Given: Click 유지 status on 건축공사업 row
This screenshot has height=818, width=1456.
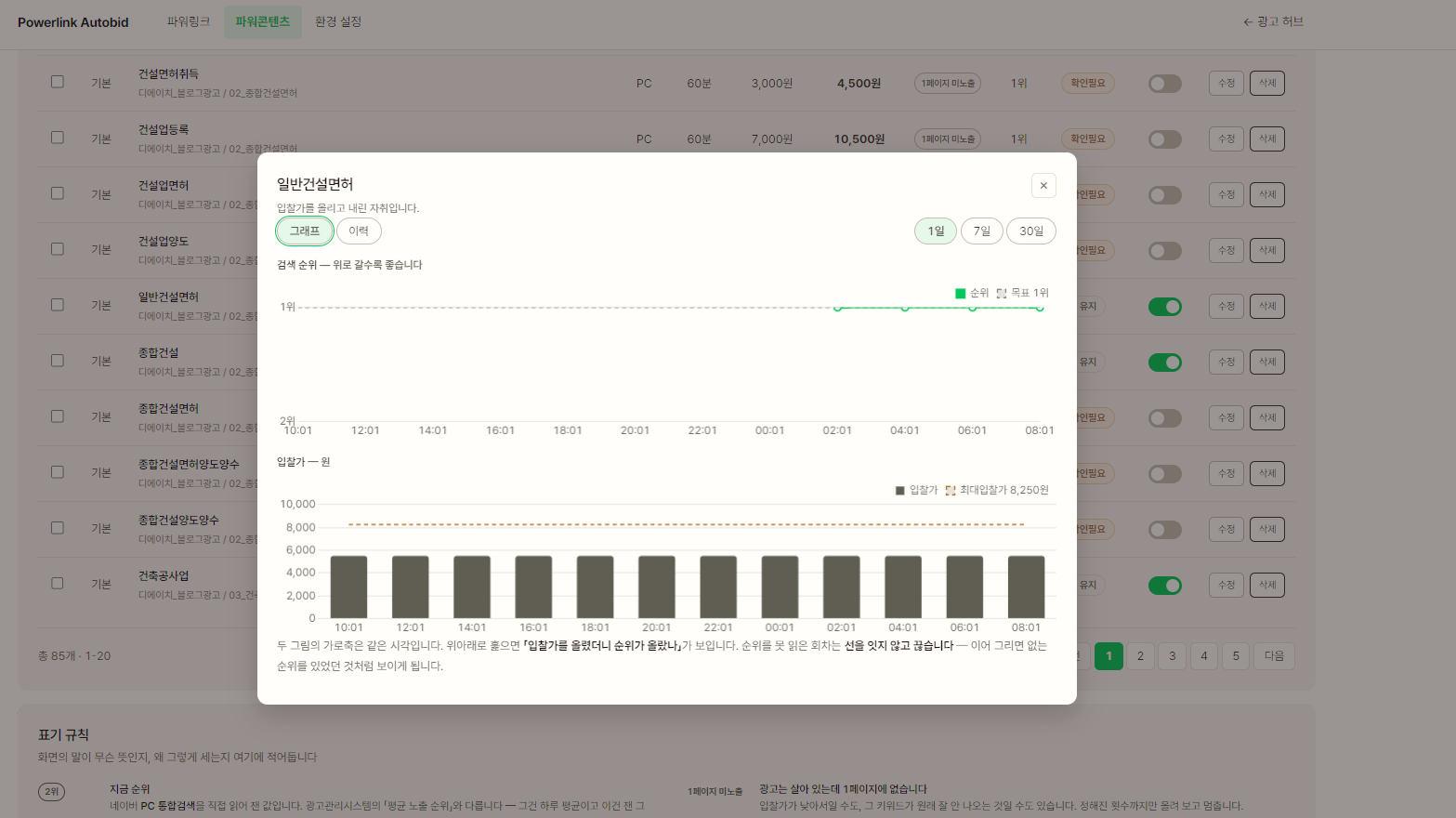Looking at the screenshot, I should click(x=1088, y=585).
